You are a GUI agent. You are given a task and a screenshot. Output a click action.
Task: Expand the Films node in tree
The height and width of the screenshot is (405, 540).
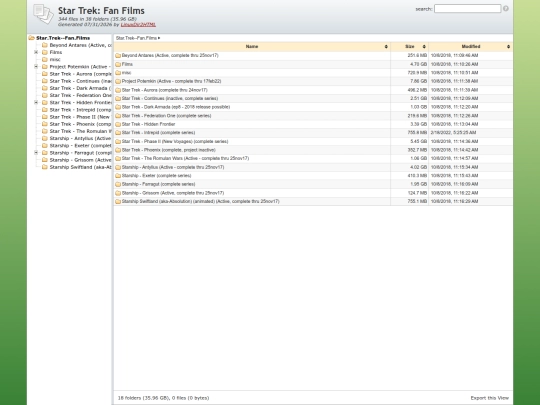pyautogui.click(x=36, y=52)
